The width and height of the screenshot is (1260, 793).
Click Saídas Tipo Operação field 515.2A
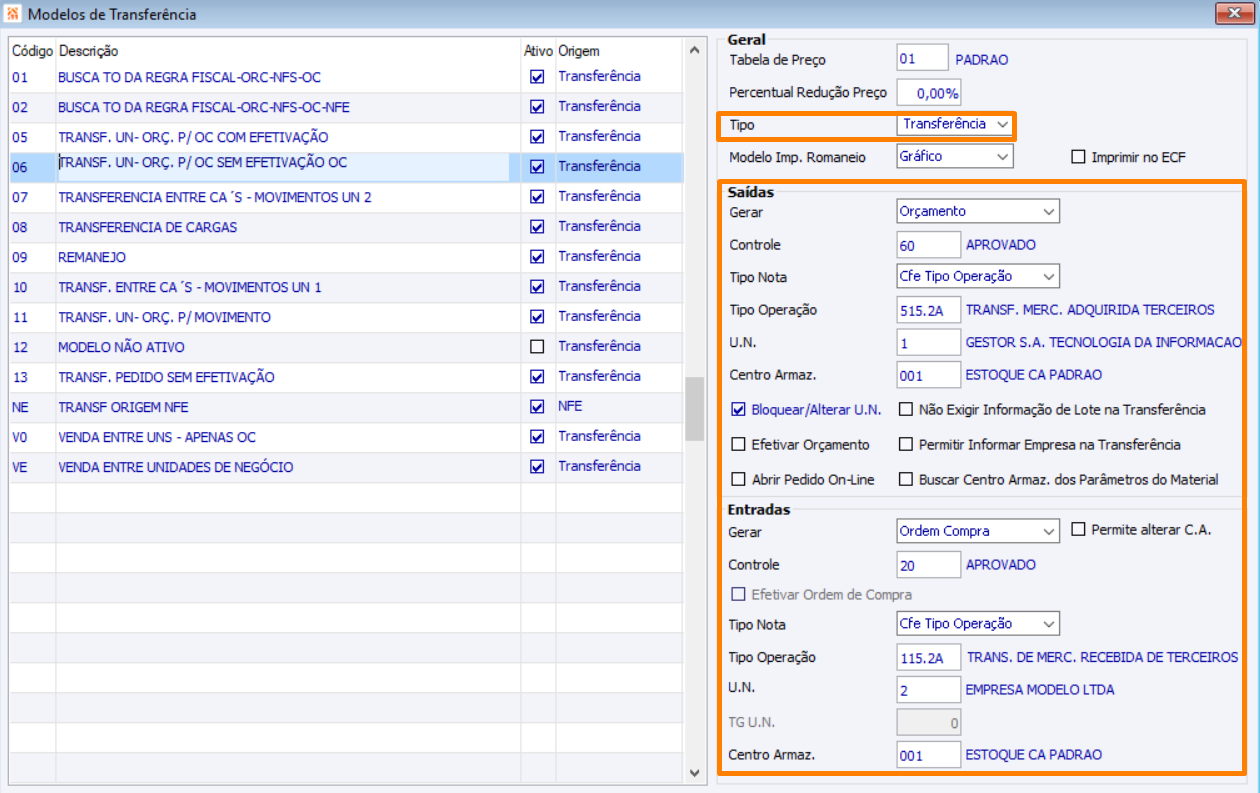click(x=928, y=309)
